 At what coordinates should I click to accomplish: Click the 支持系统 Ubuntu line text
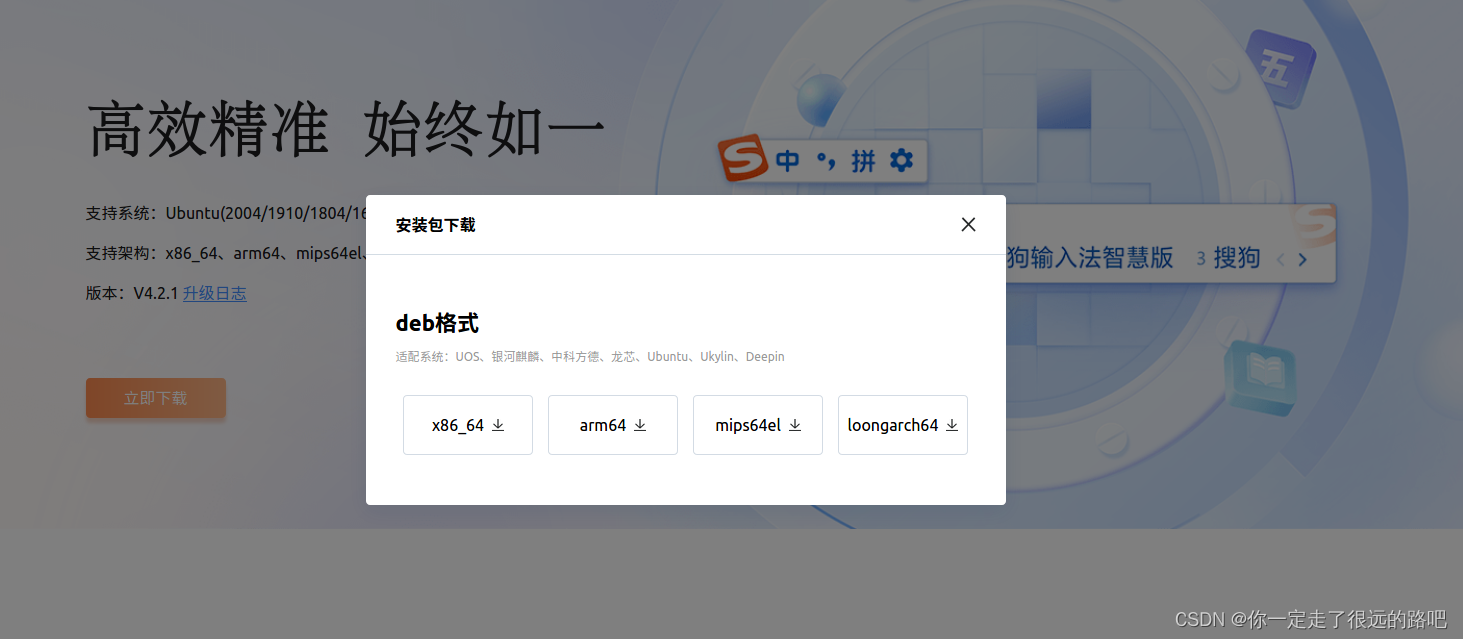(x=226, y=213)
